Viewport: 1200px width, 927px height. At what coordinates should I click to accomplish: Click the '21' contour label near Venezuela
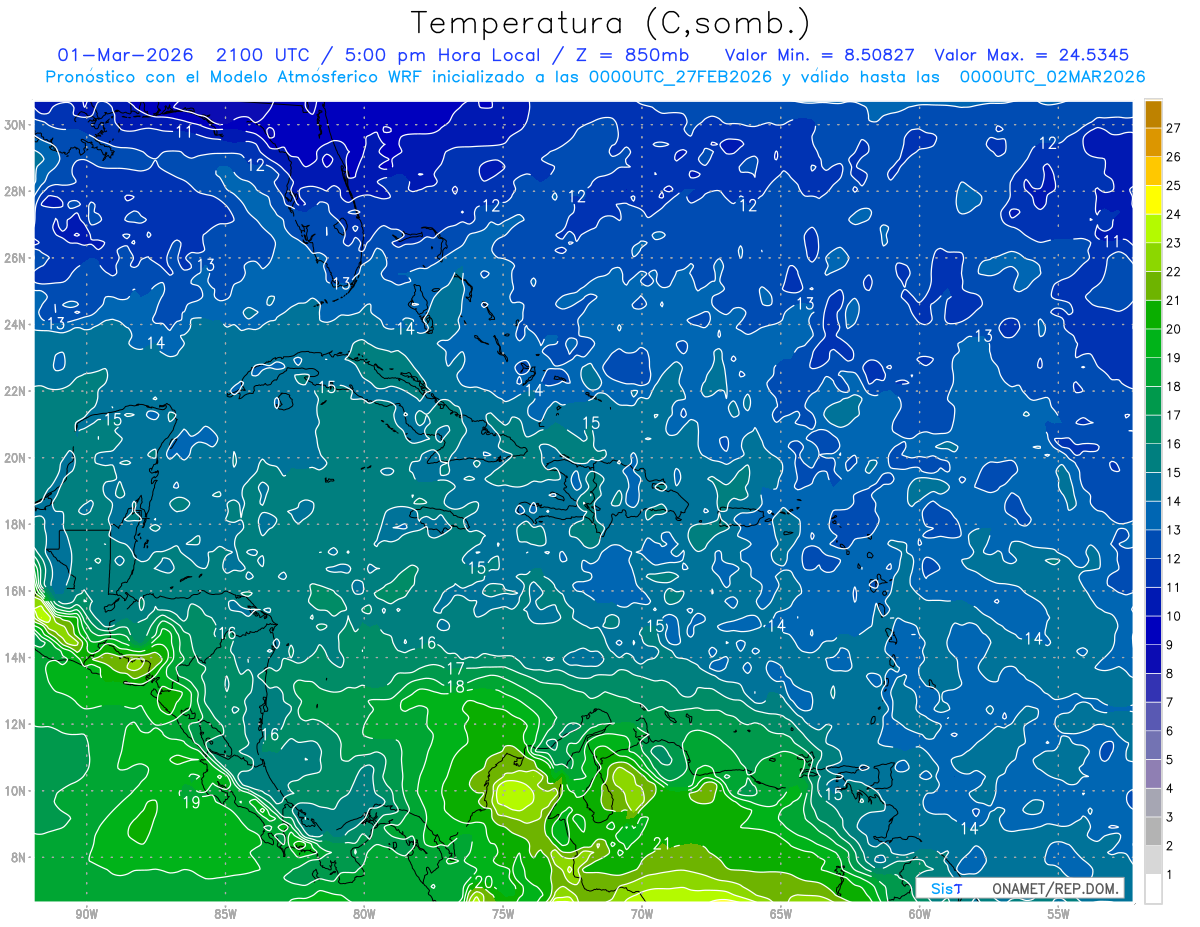click(661, 843)
